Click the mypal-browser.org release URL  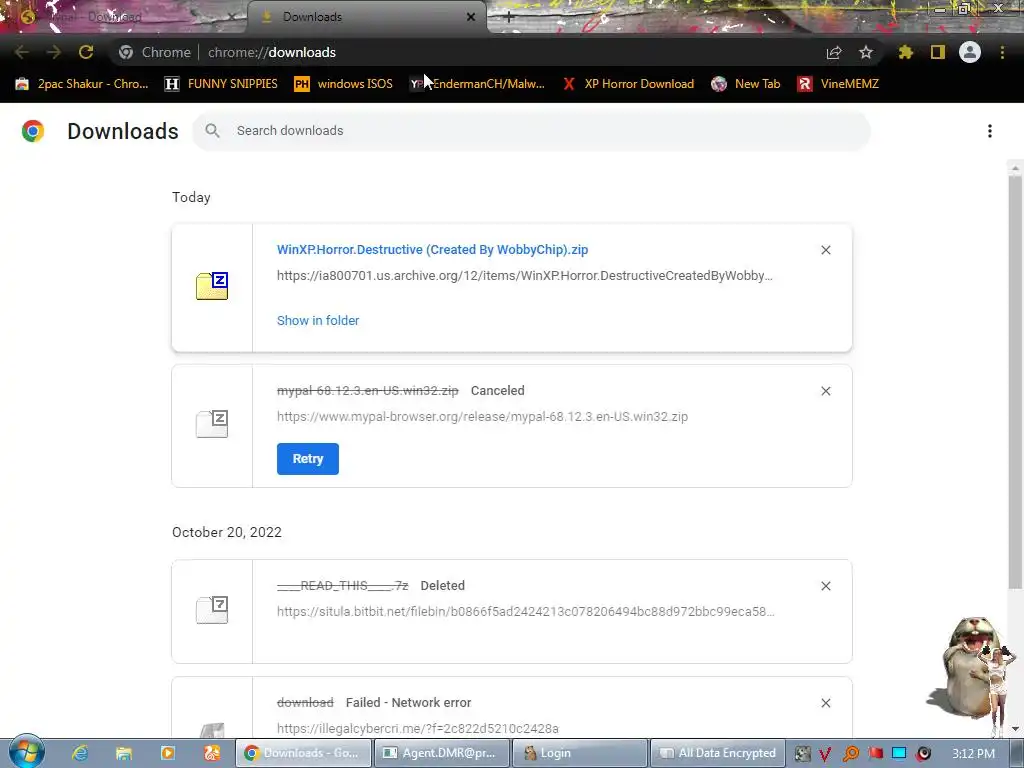482,417
